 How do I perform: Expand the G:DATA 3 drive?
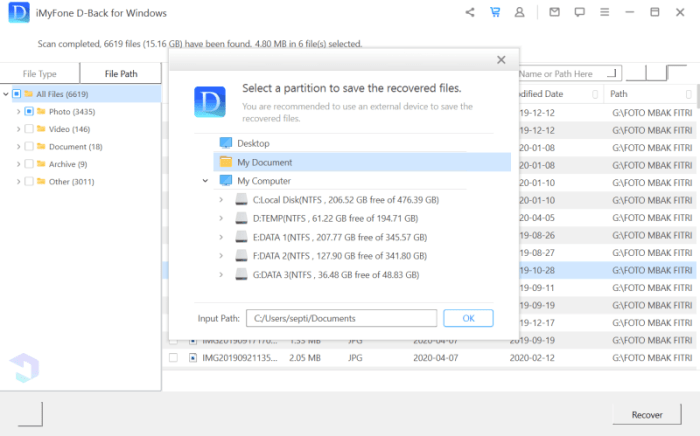pyautogui.click(x=221, y=274)
